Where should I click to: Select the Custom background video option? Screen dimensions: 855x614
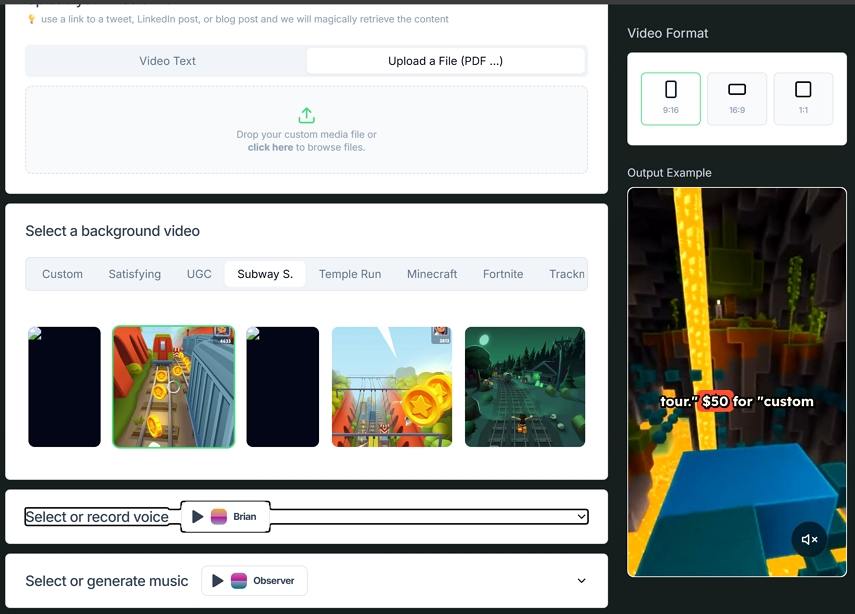(62, 273)
